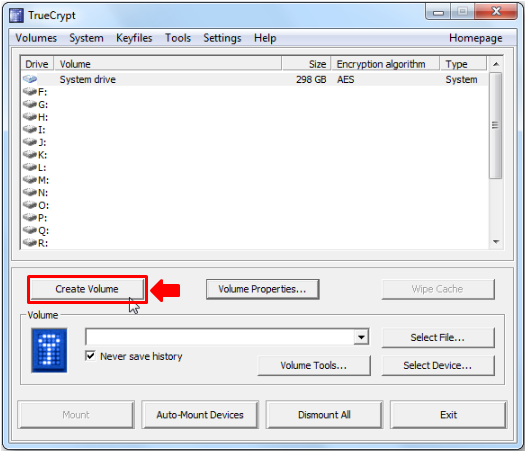Viewport: 525px width, 451px height.
Task: Click the Exit button
Action: click(448, 415)
